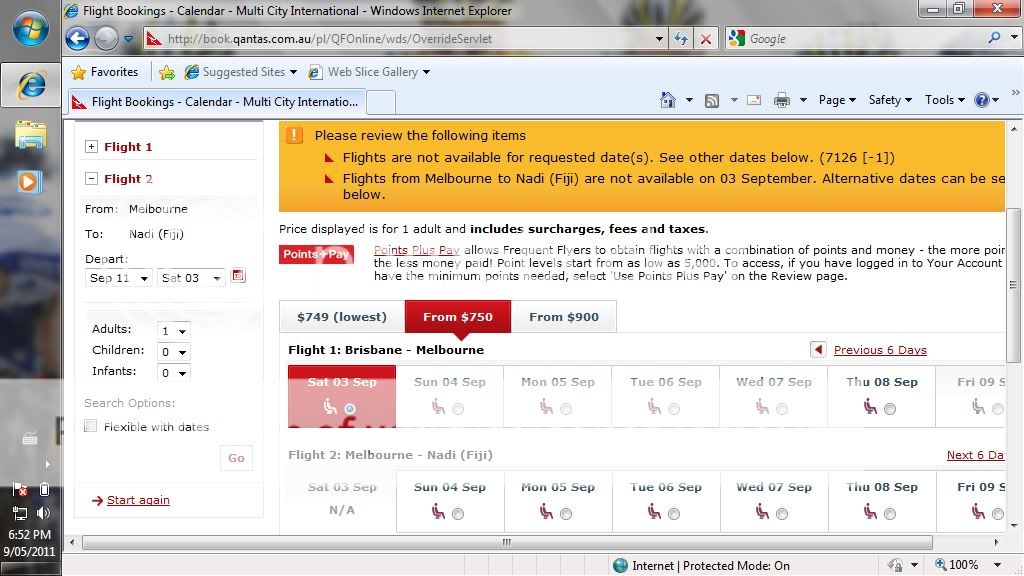
Task: Click the search magnifier icon in Google box
Action: [994, 38]
